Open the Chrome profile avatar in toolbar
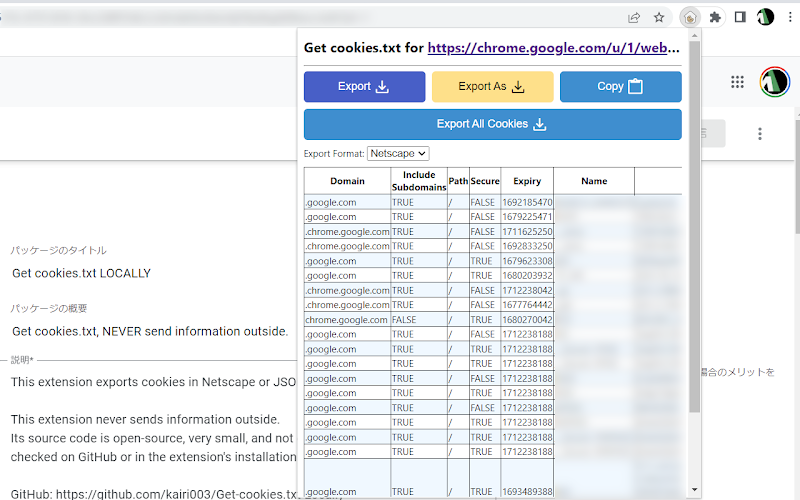 coord(765,17)
